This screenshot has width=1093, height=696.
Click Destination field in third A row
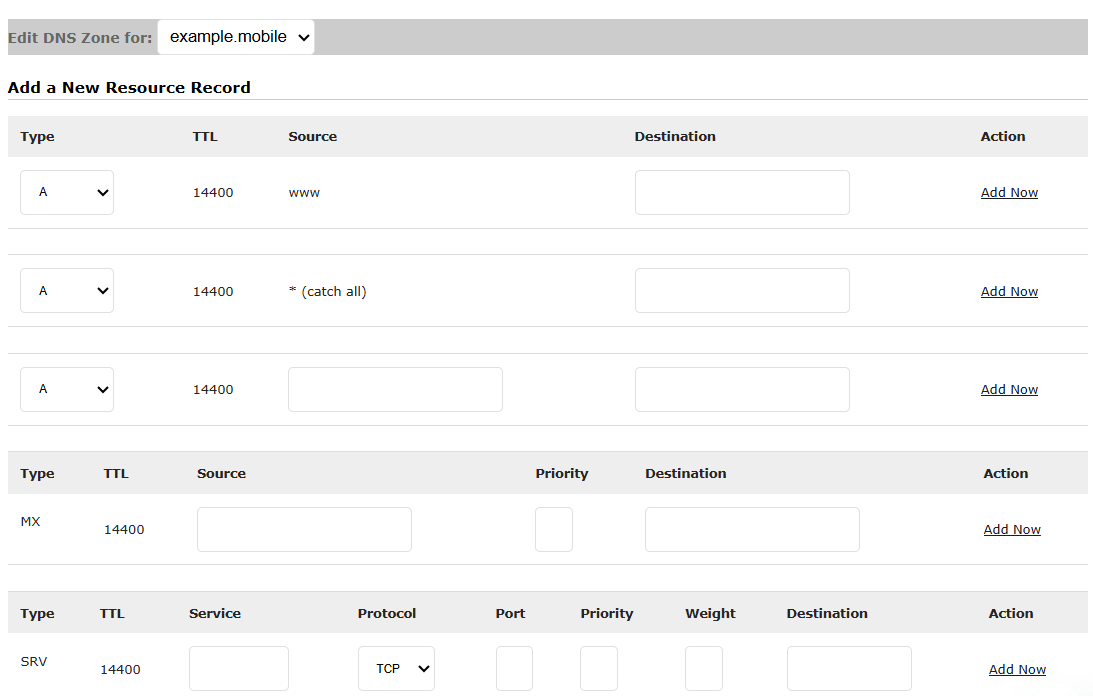(x=742, y=389)
